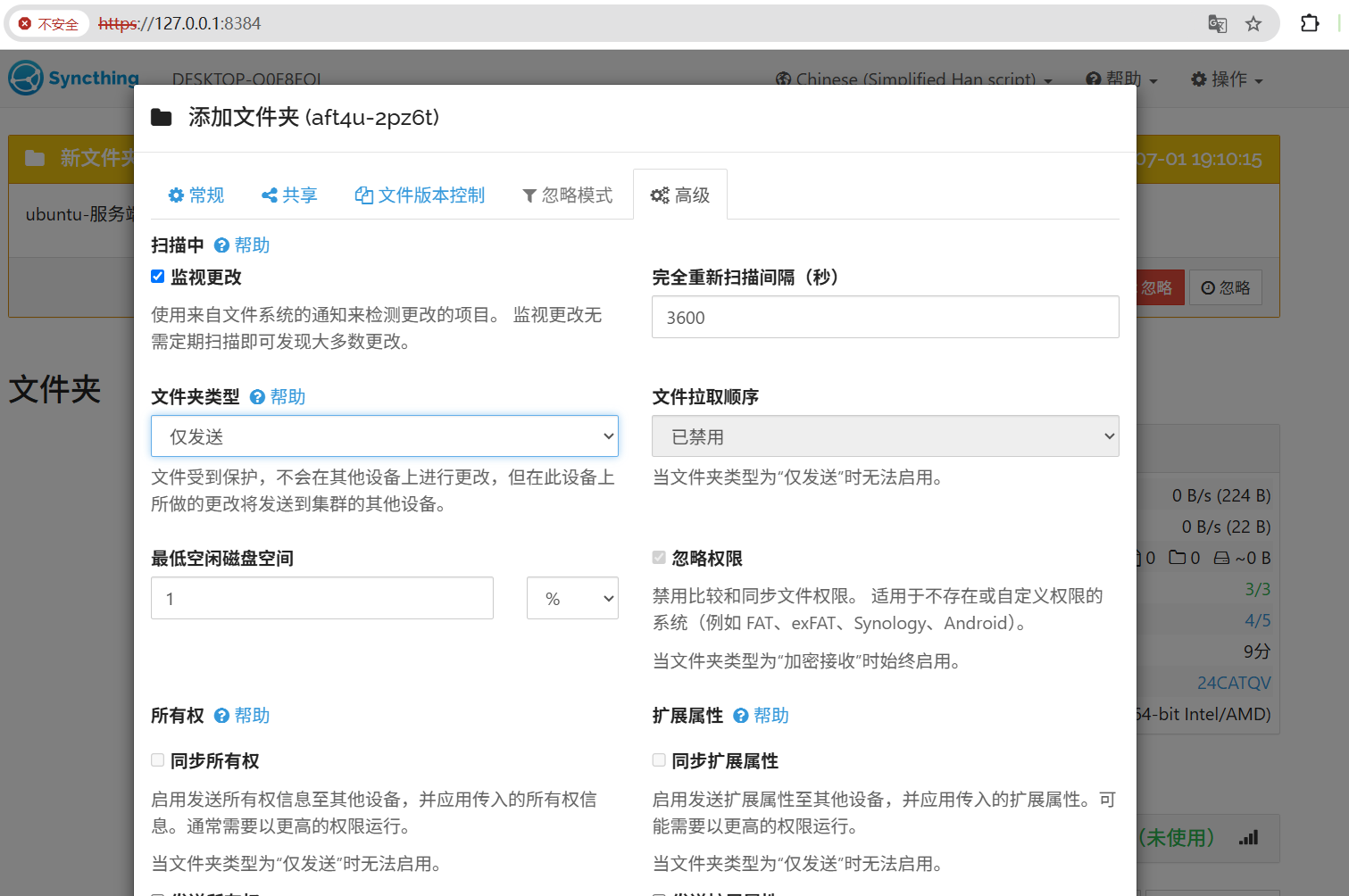Open 帮助 link next to 所有权
1349x896 pixels.
point(242,716)
